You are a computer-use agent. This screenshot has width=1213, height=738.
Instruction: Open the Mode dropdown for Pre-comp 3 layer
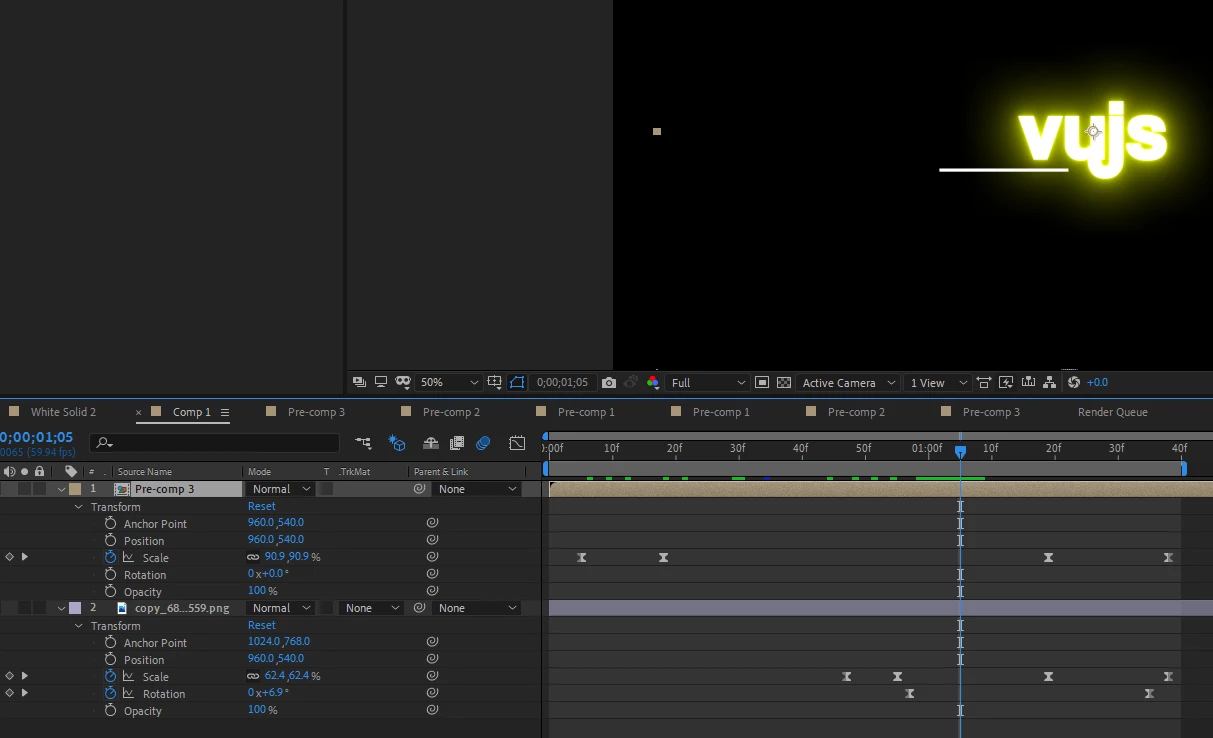pos(281,489)
